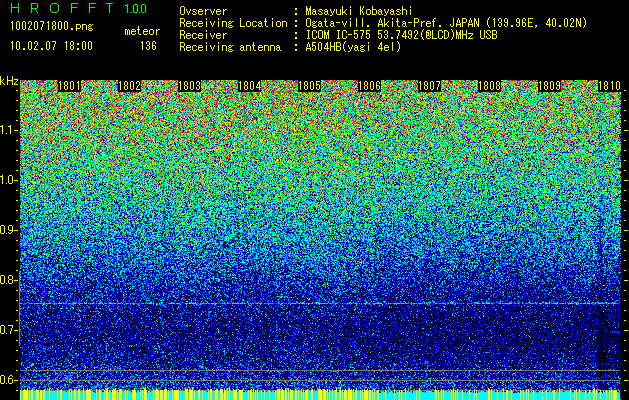Click the 0.7 kHz axis label
The height and width of the screenshot is (400, 629).
point(8,330)
